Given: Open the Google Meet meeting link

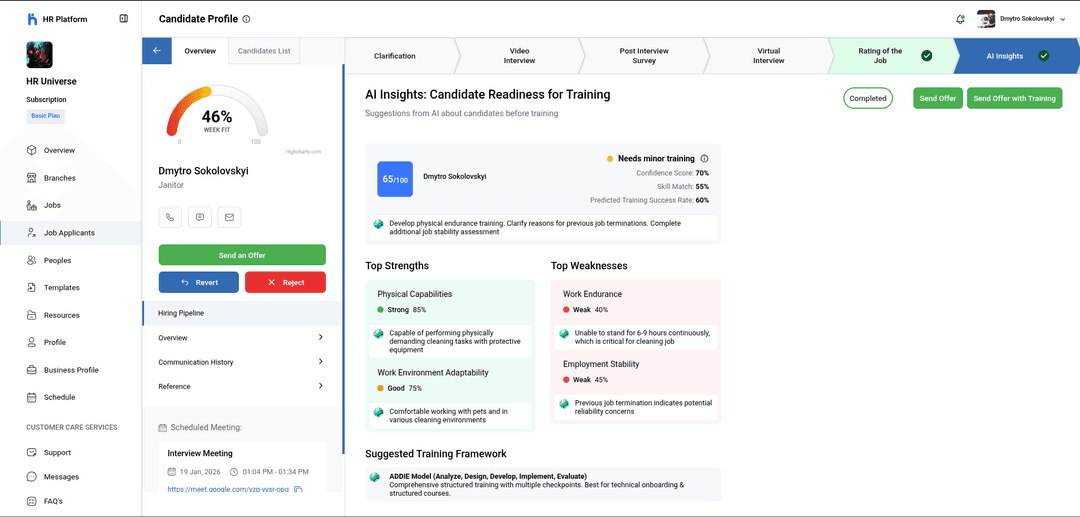Looking at the screenshot, I should click(228, 489).
